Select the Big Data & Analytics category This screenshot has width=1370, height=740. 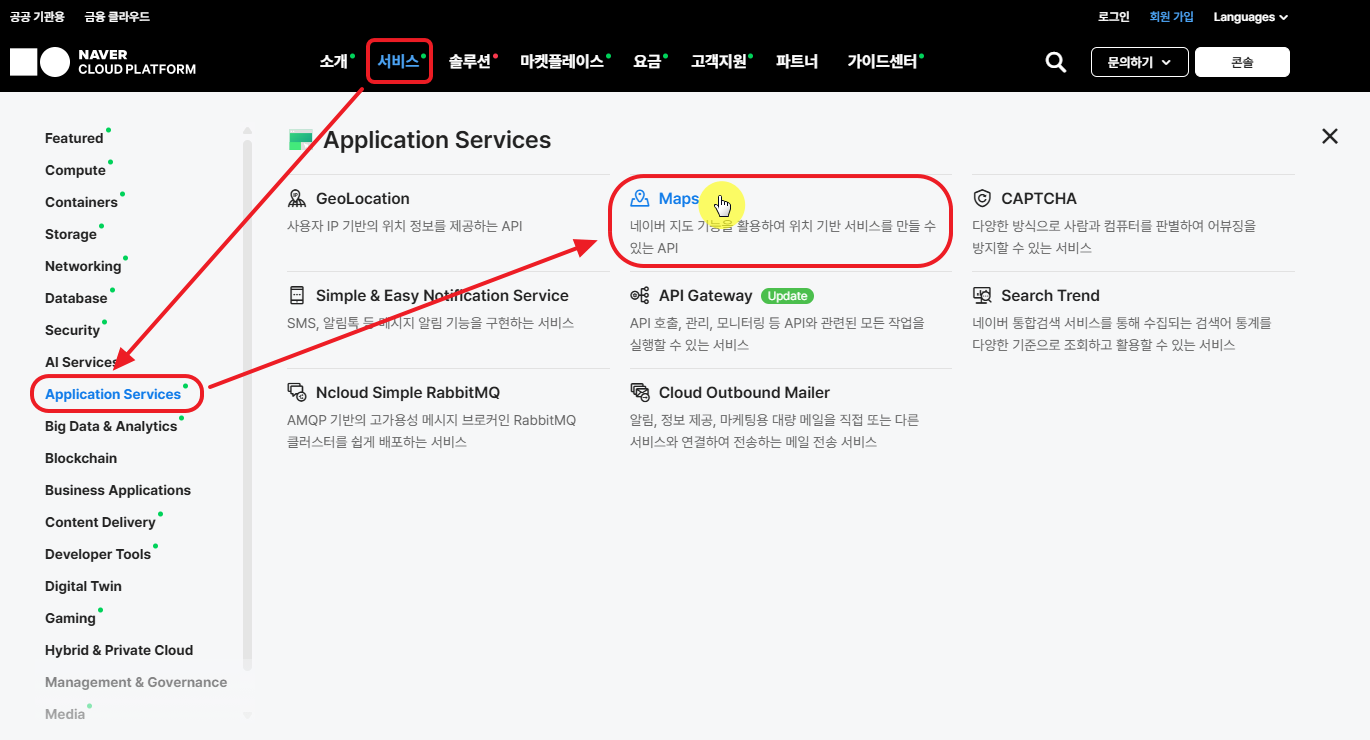111,426
